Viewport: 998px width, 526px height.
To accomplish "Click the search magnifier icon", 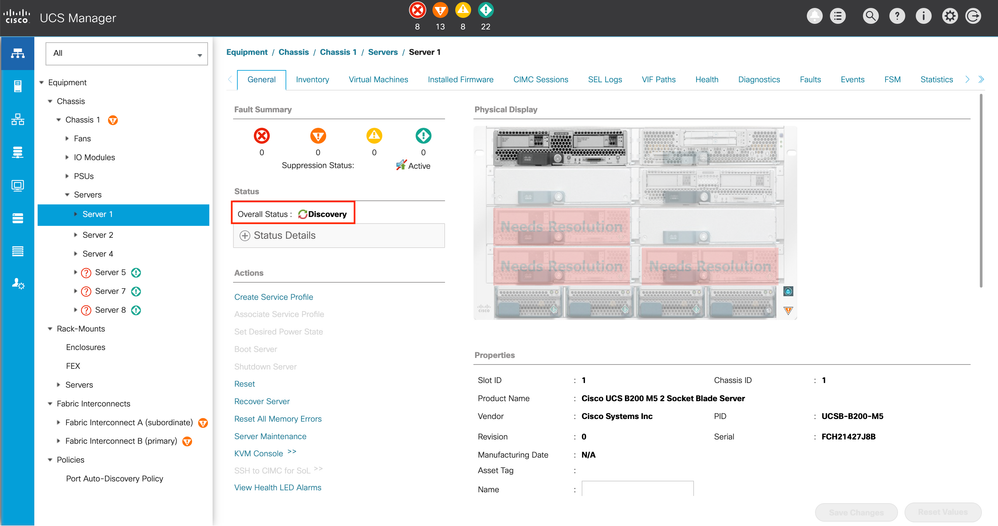I will (x=871, y=17).
